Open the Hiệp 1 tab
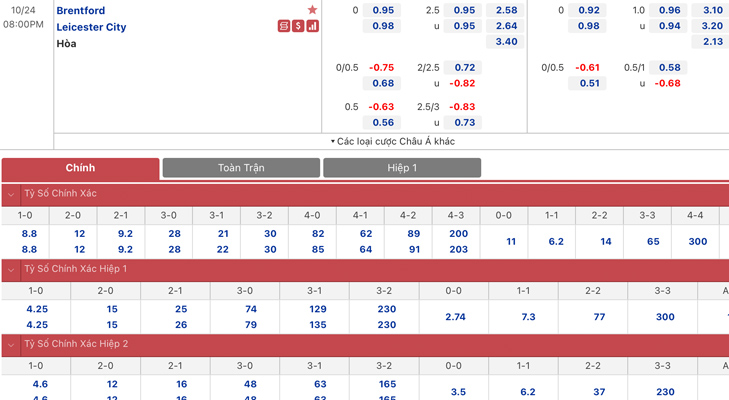Image resolution: width=729 pixels, height=400 pixels. 402,168
